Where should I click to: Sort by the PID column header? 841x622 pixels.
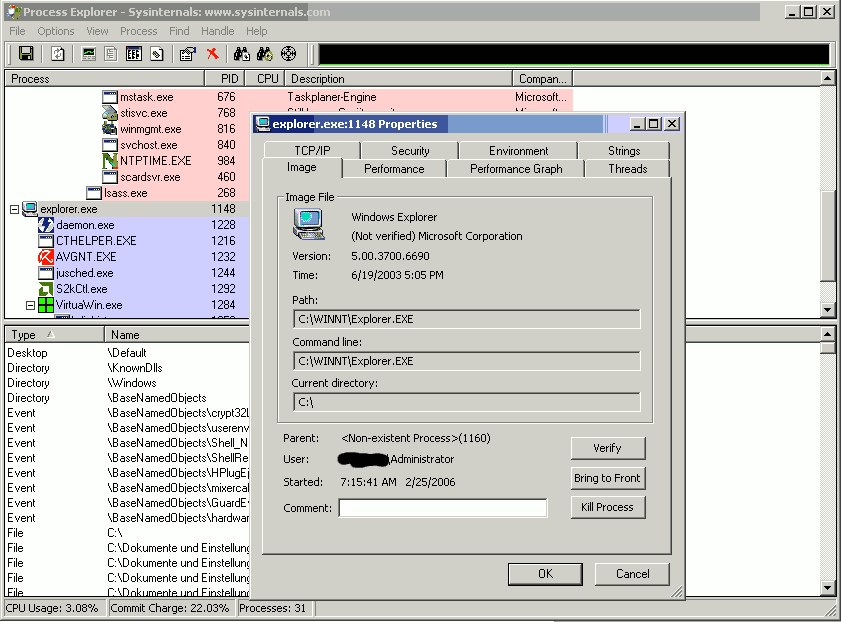point(225,79)
